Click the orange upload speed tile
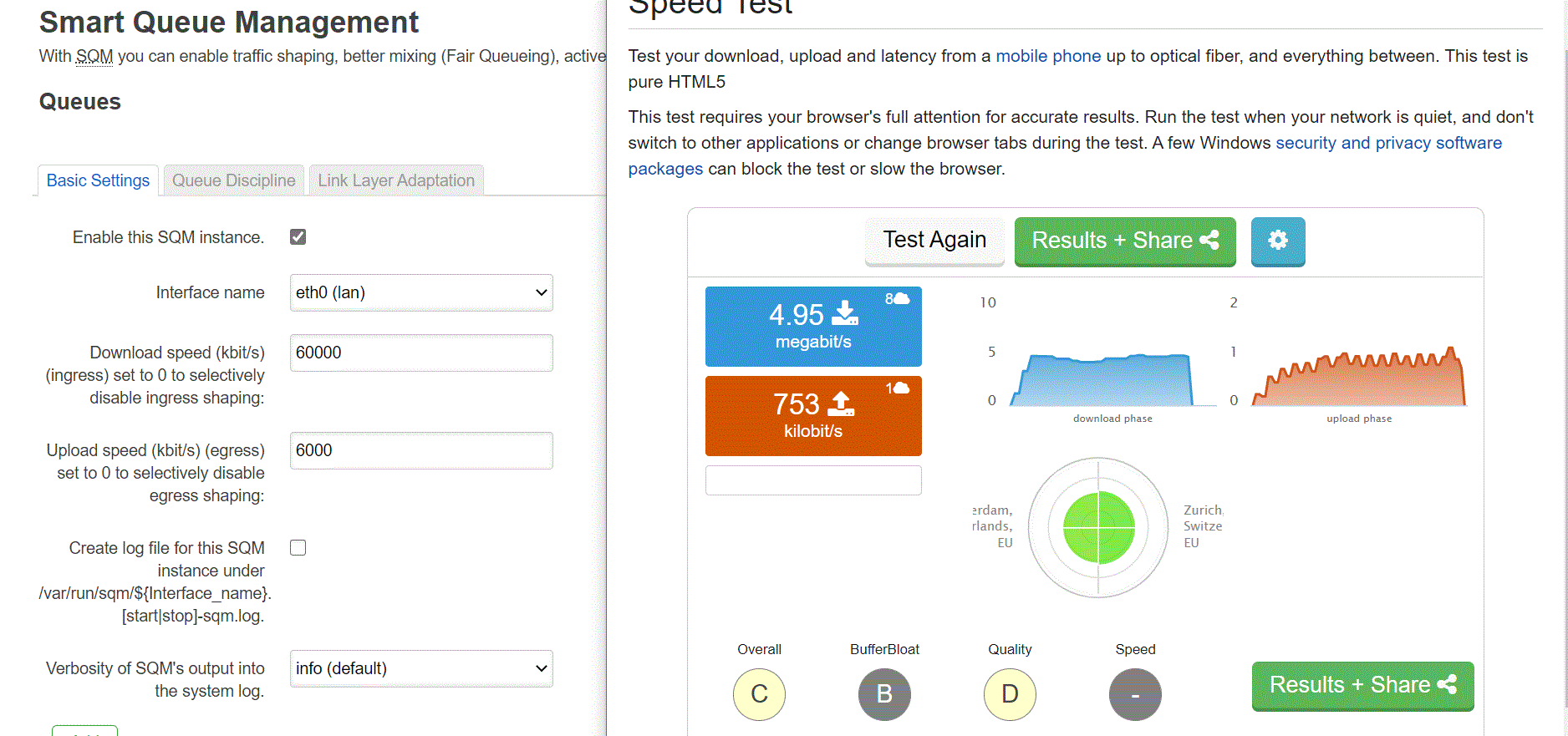This screenshot has height=736, width=1568. pos(813,416)
